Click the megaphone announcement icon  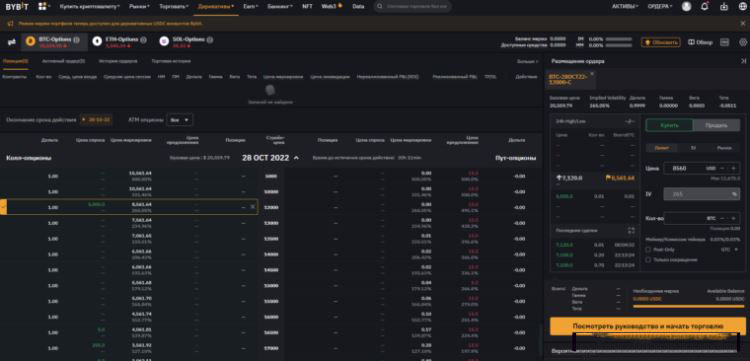tap(11, 23)
